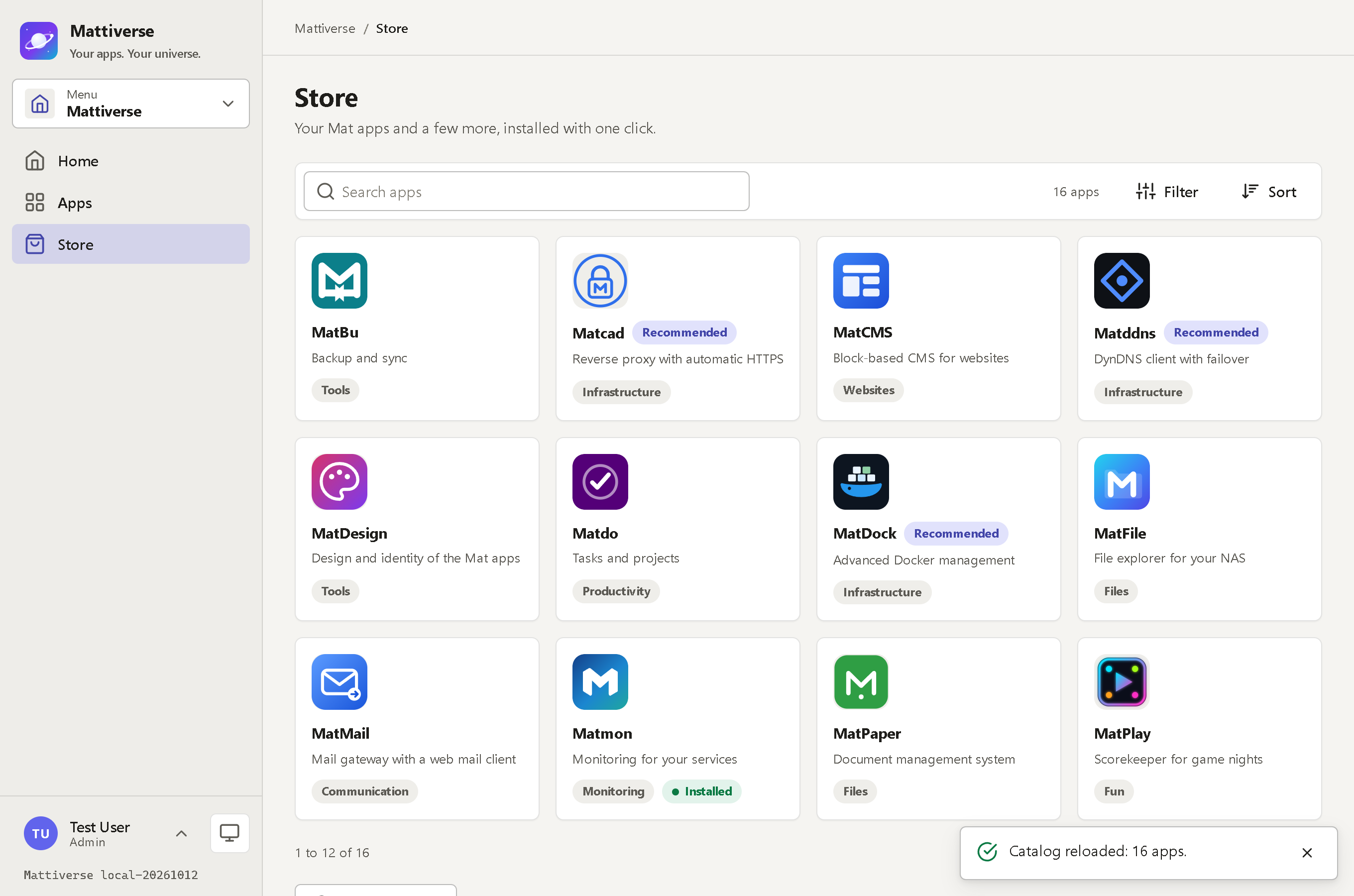Open the MatPaper green icon
1354x896 pixels.
pyautogui.click(x=861, y=682)
